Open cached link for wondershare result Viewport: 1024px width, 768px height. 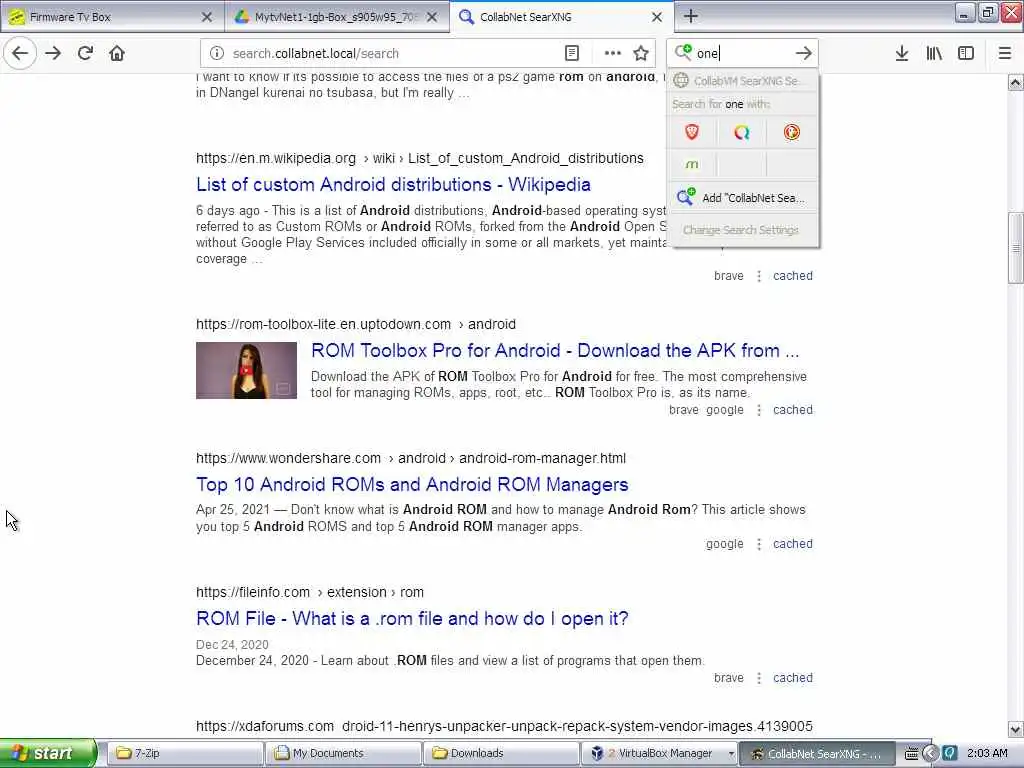coord(793,543)
